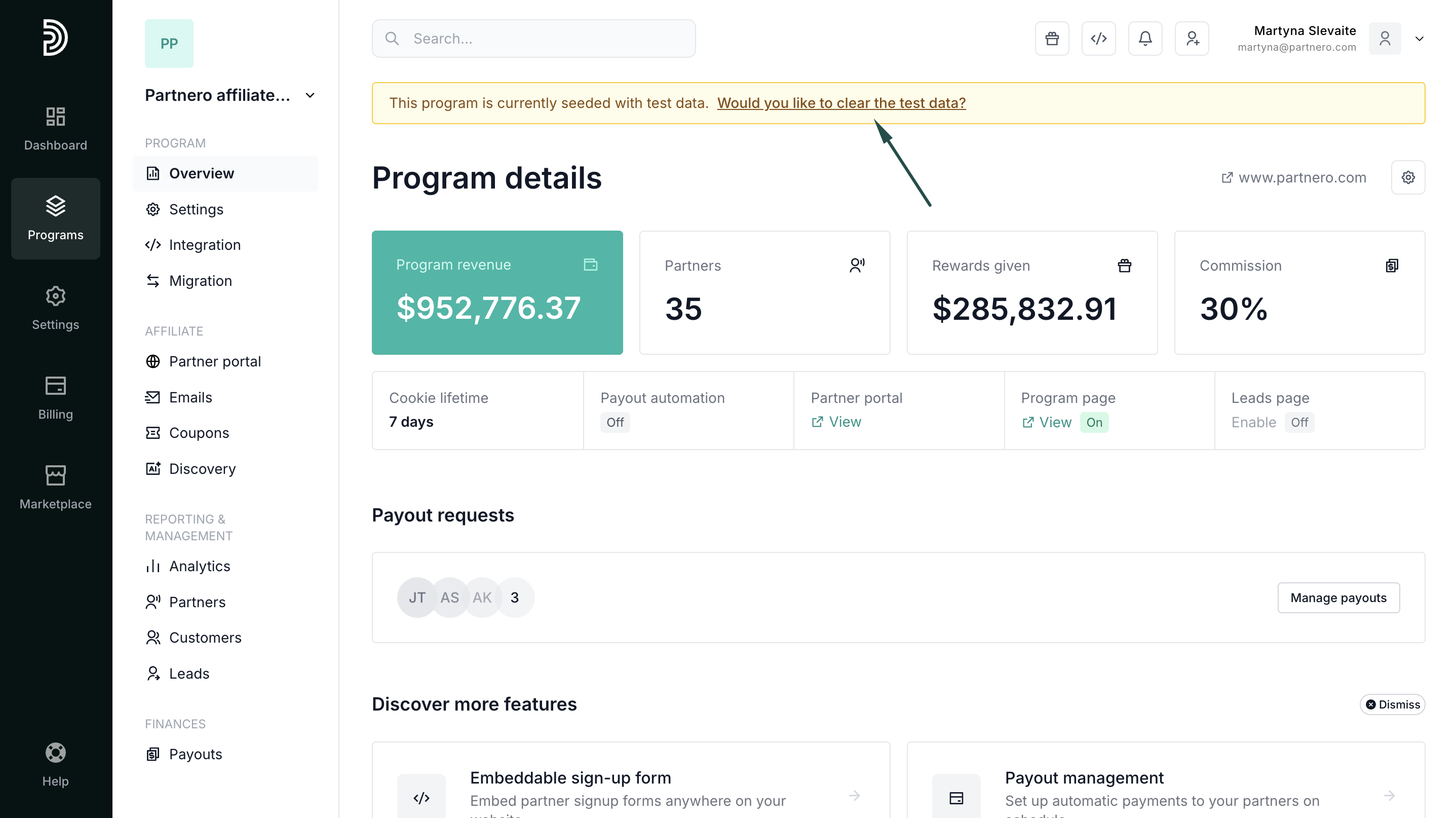The width and height of the screenshot is (1456, 818).
Task: Open program settings gear beside partnero.com link
Action: 1408,177
